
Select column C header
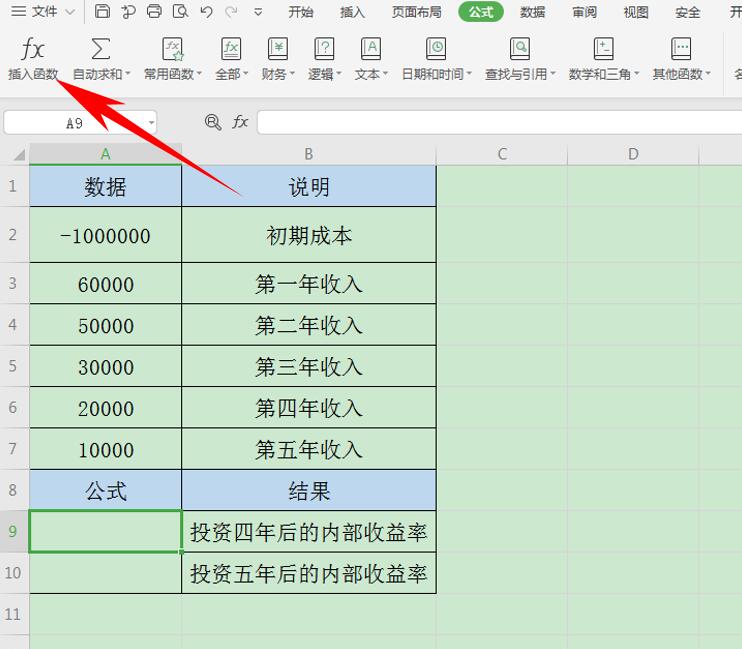coord(502,154)
